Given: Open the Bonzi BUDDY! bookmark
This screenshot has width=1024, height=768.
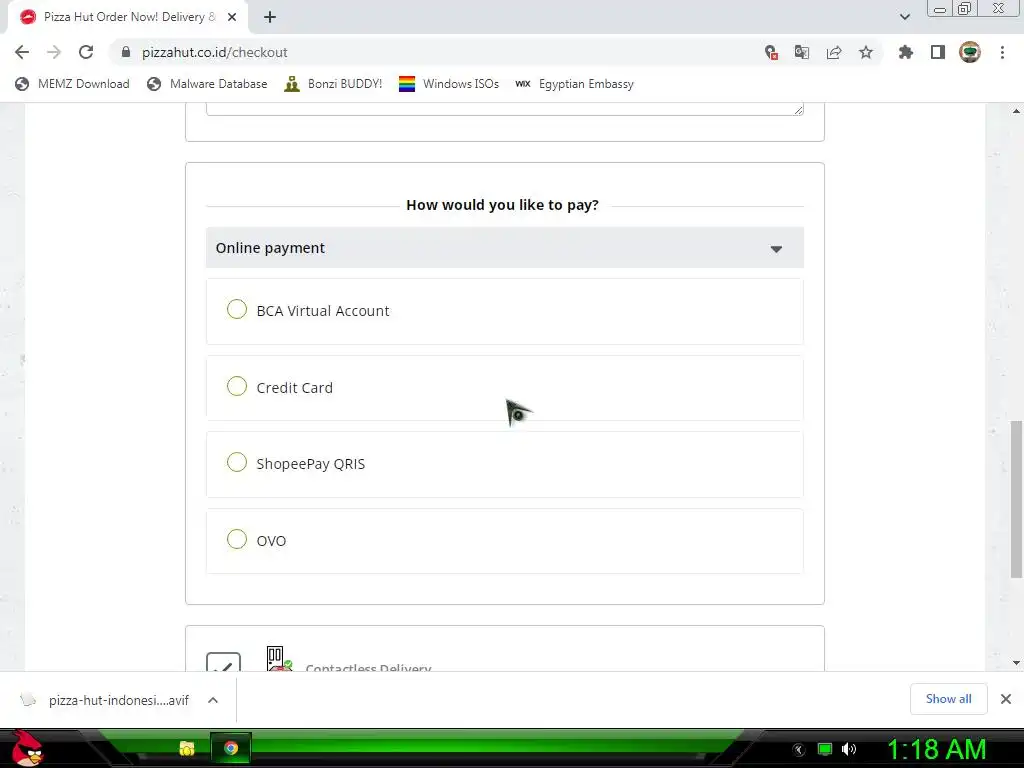Looking at the screenshot, I should point(334,84).
